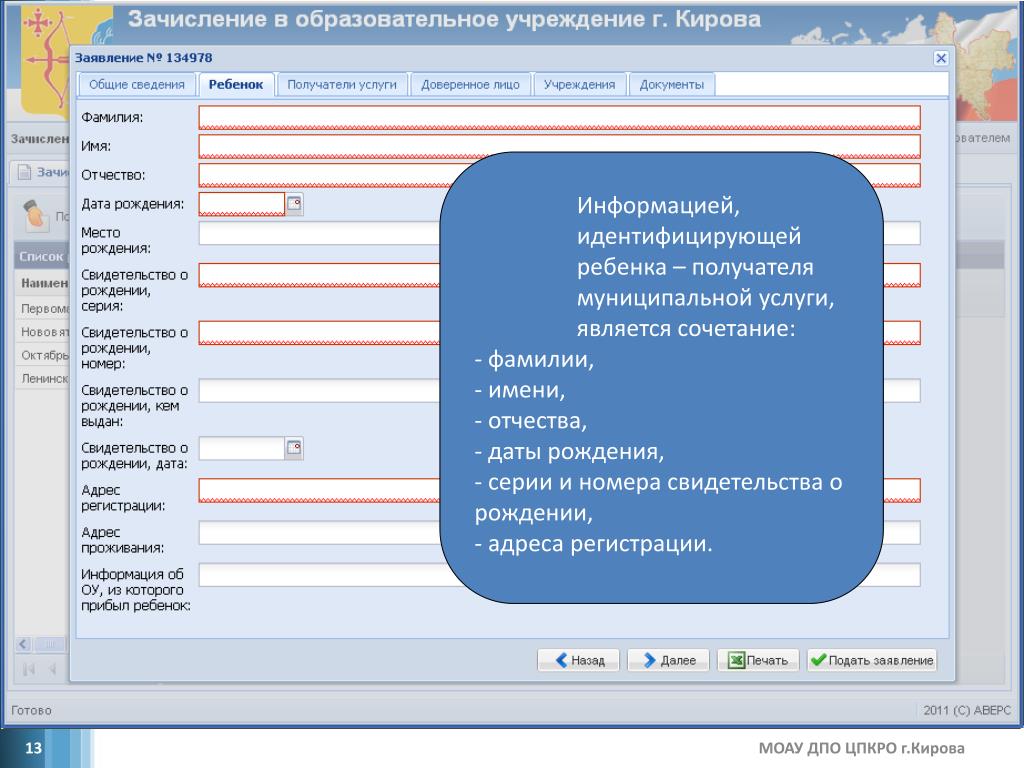
Task: Click the Адрес регистрации field
Action: coord(560,490)
